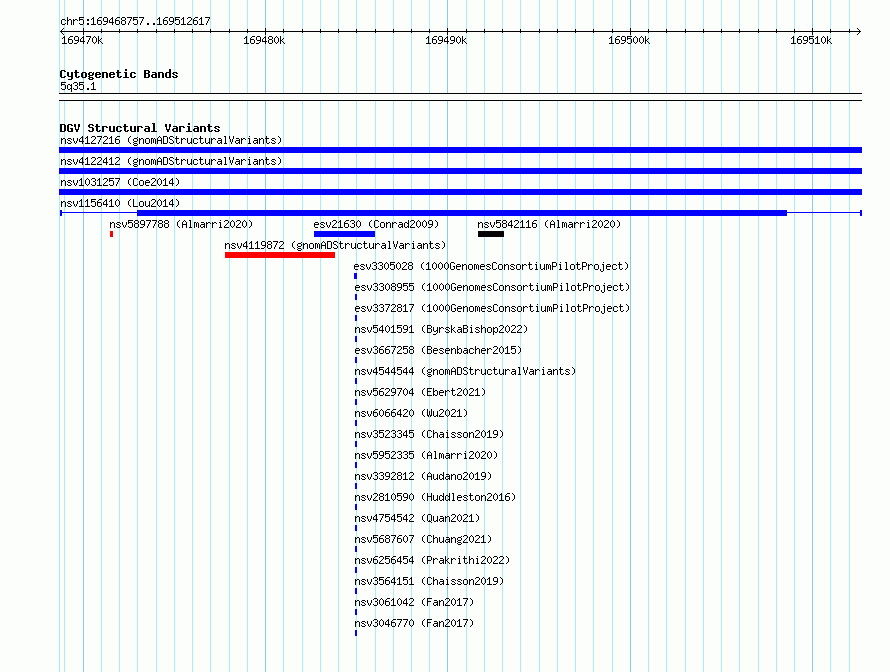Open the nsv1031257 (Coe2014) variant
This screenshot has width=890, height=672.
tap(120, 182)
